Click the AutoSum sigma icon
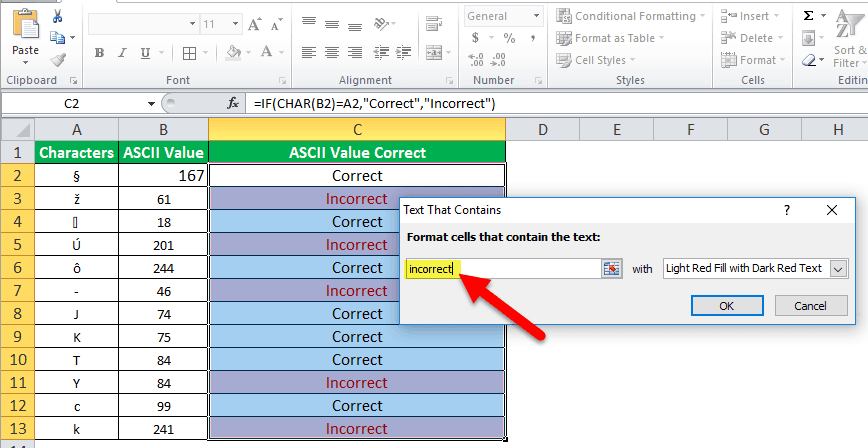The image size is (868, 448). pos(808,16)
